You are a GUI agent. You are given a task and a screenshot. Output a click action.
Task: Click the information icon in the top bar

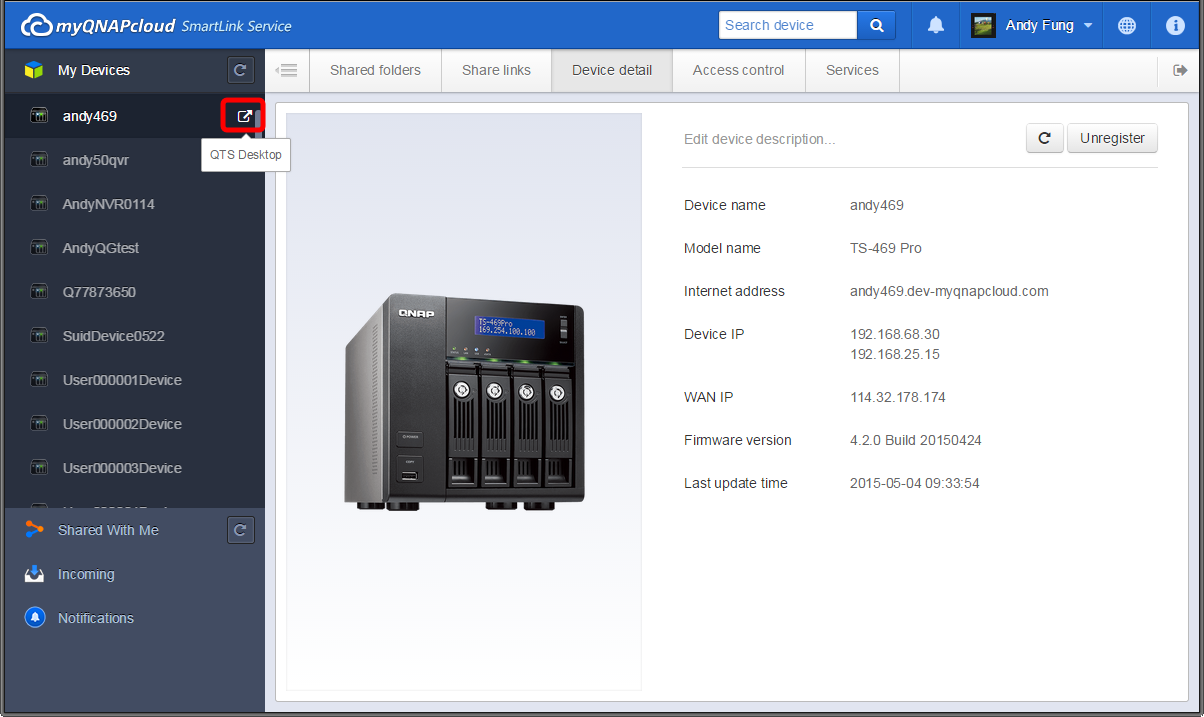tap(1175, 24)
